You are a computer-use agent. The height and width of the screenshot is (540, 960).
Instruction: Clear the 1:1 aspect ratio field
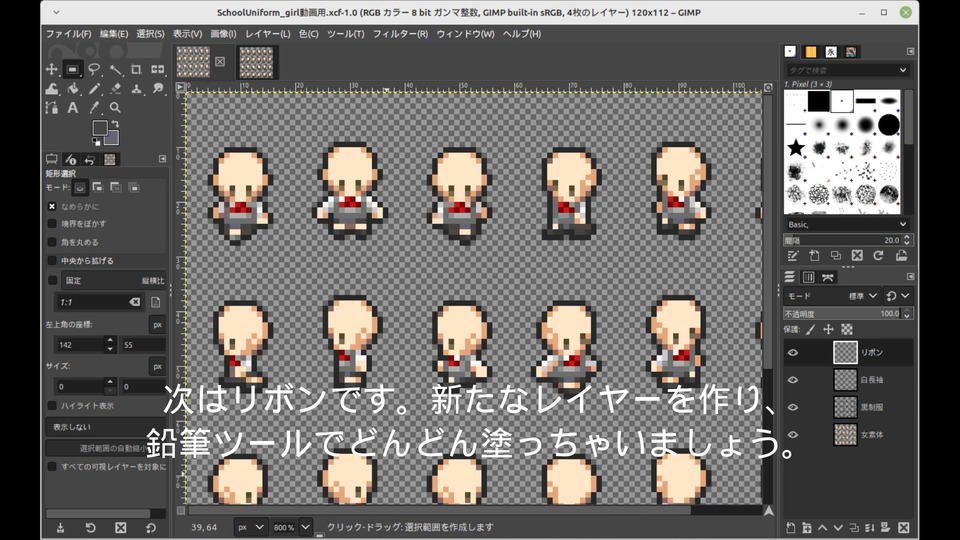point(135,302)
